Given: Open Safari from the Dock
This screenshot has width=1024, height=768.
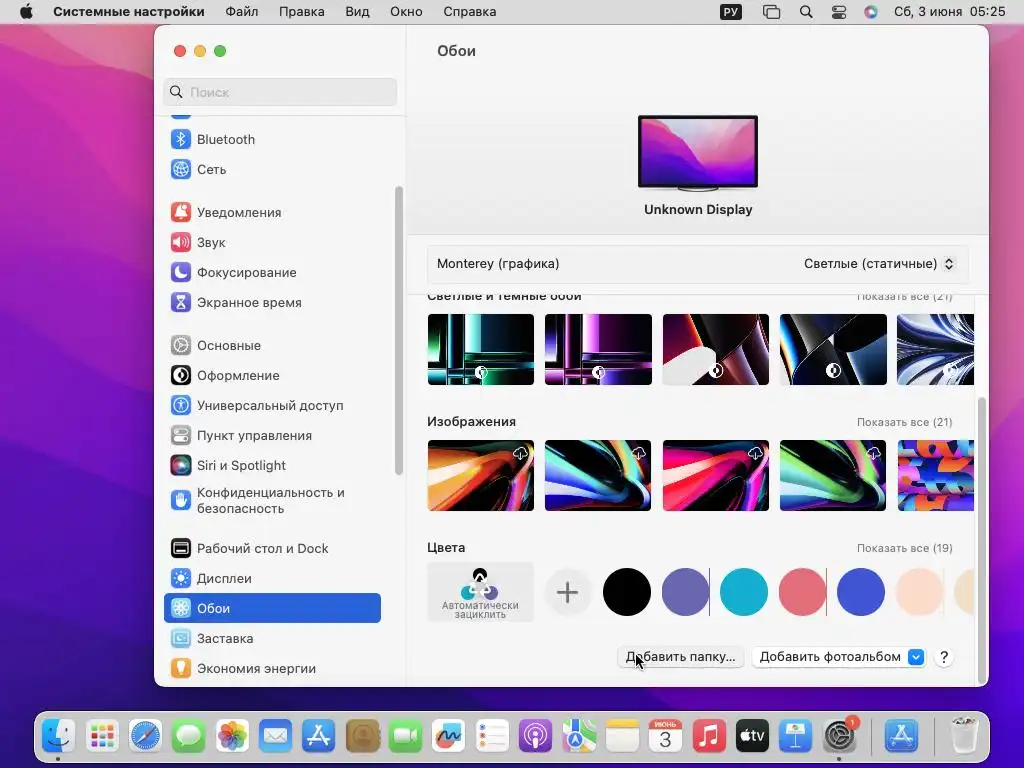Looking at the screenshot, I should (145, 736).
